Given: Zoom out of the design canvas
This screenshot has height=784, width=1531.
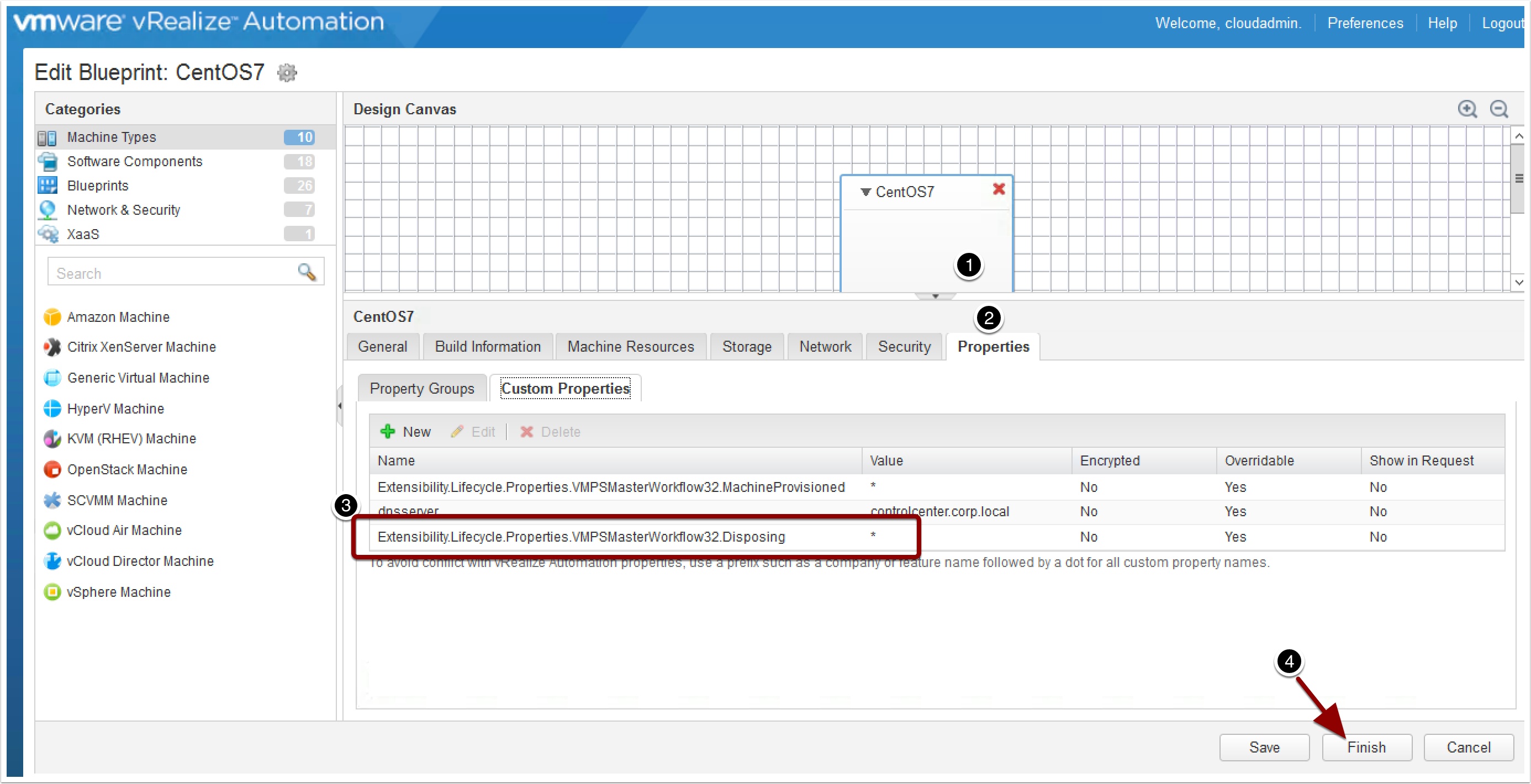Looking at the screenshot, I should 1499,109.
